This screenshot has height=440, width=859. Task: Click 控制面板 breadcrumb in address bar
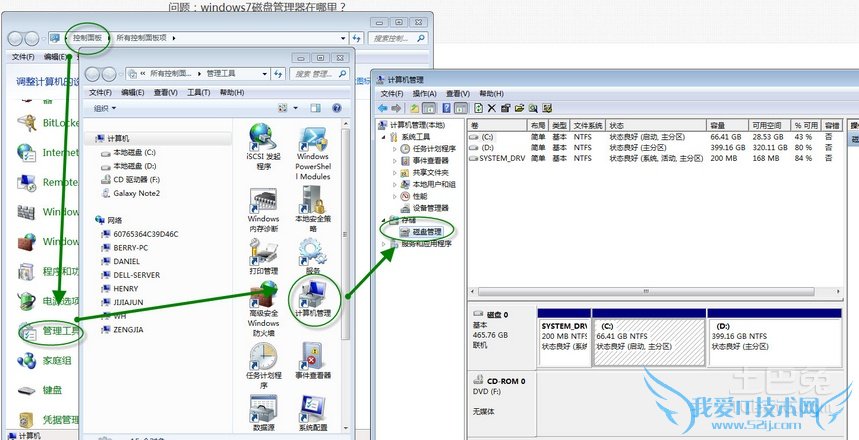[88, 38]
